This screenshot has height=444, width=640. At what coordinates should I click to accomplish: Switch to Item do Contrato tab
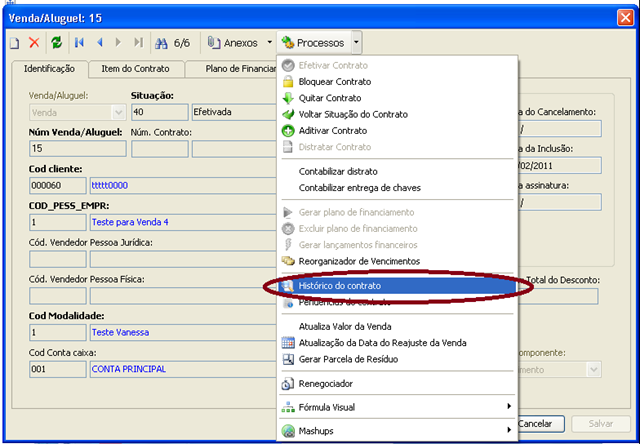tap(136, 69)
